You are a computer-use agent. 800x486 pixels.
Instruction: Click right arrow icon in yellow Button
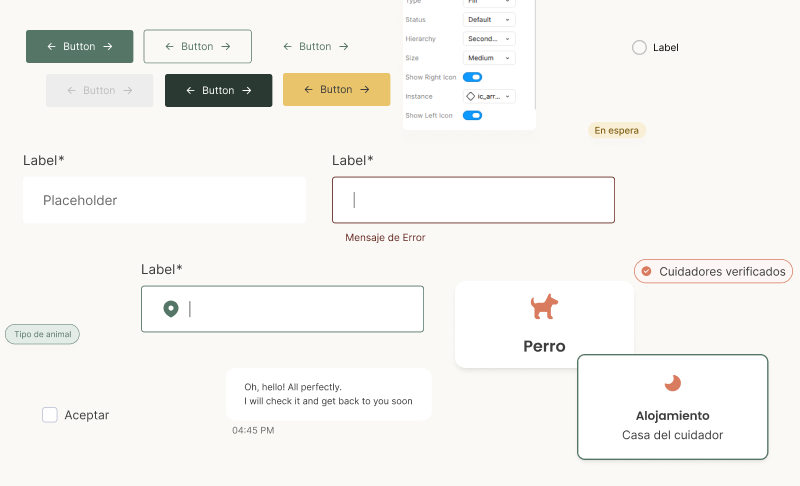[x=365, y=89]
